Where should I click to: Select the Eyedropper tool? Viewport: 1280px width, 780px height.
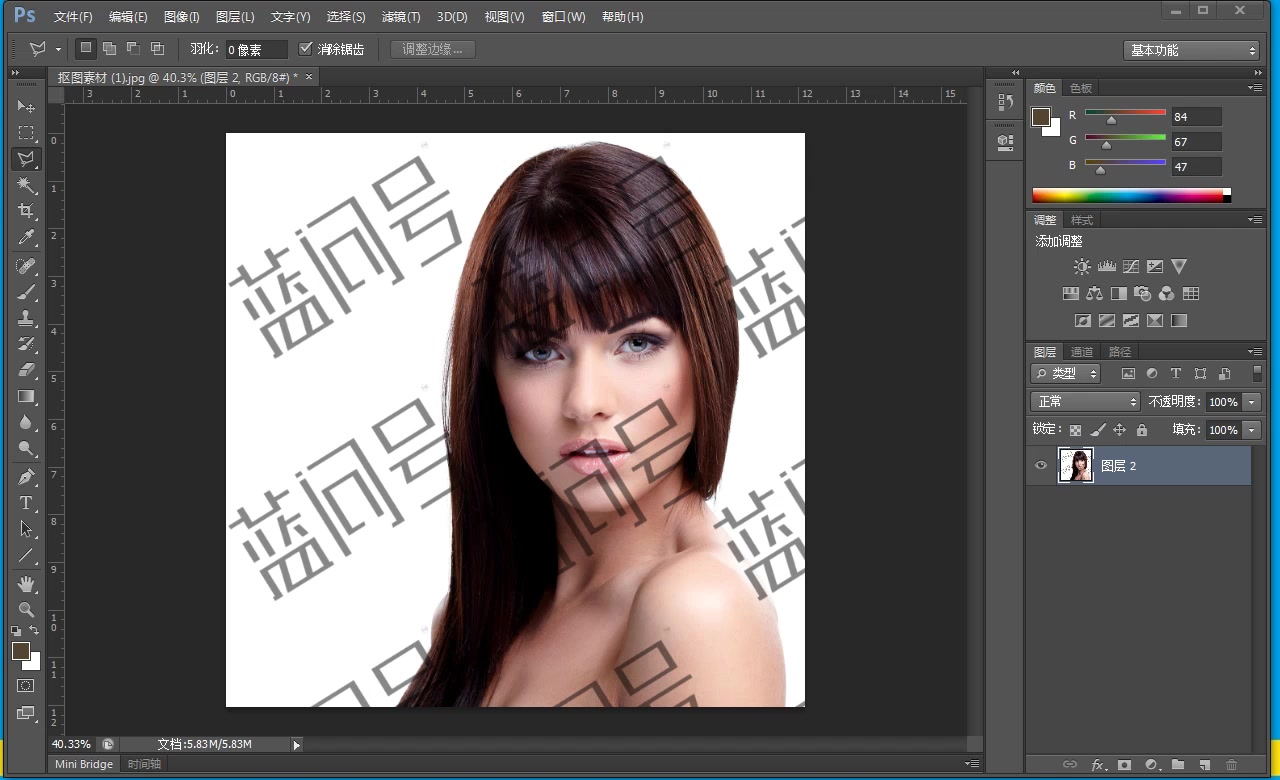coord(26,237)
